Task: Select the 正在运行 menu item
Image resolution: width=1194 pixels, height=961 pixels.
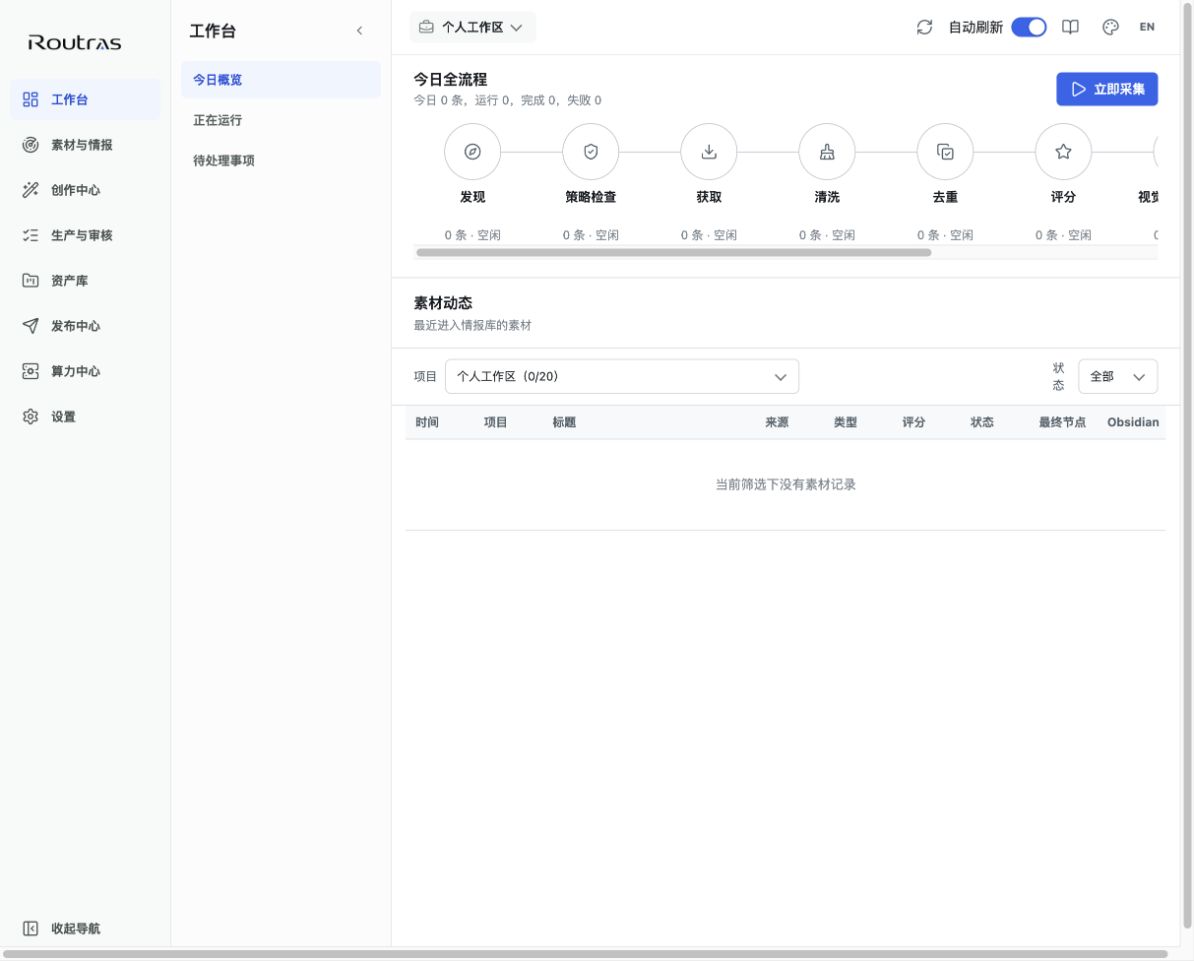Action: [x=280, y=120]
